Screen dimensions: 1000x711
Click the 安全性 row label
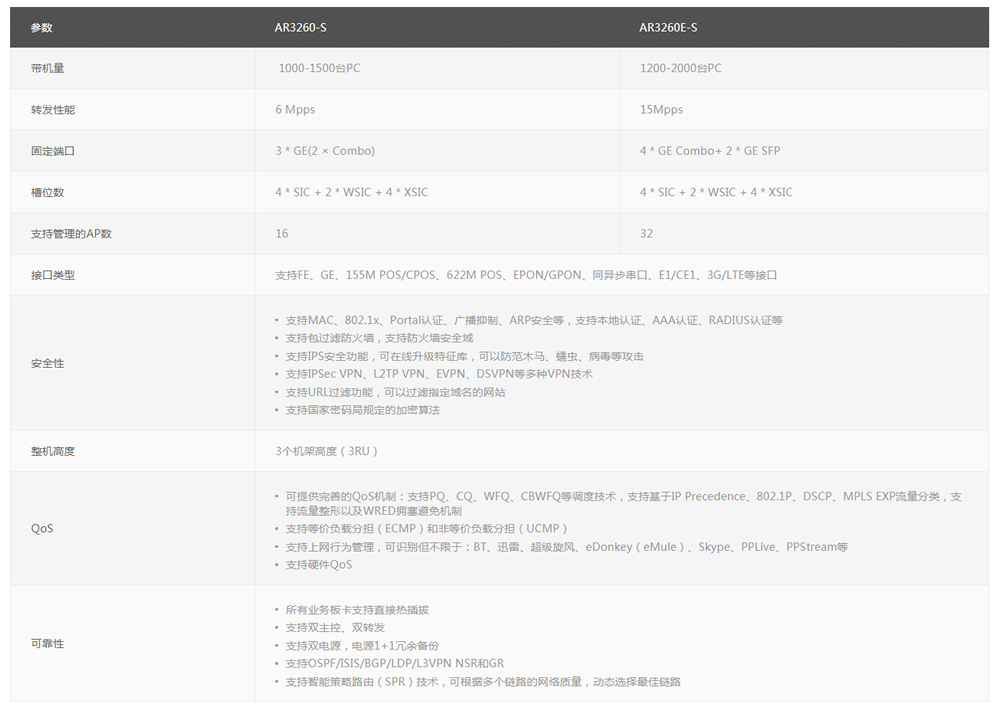[42, 363]
